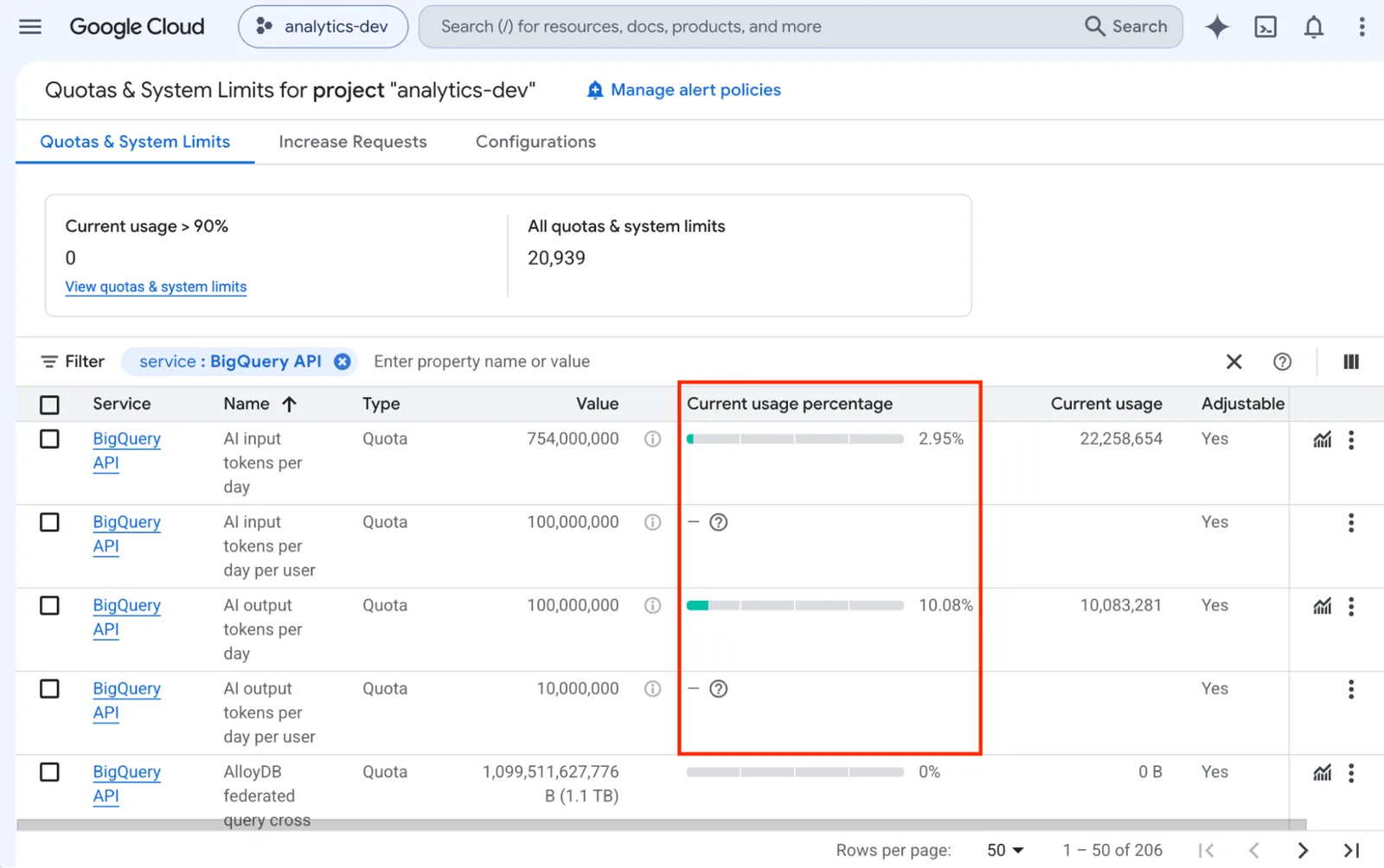Image resolution: width=1384 pixels, height=868 pixels.
Task: Sort by Name column ascending arrow
Action: click(x=289, y=404)
